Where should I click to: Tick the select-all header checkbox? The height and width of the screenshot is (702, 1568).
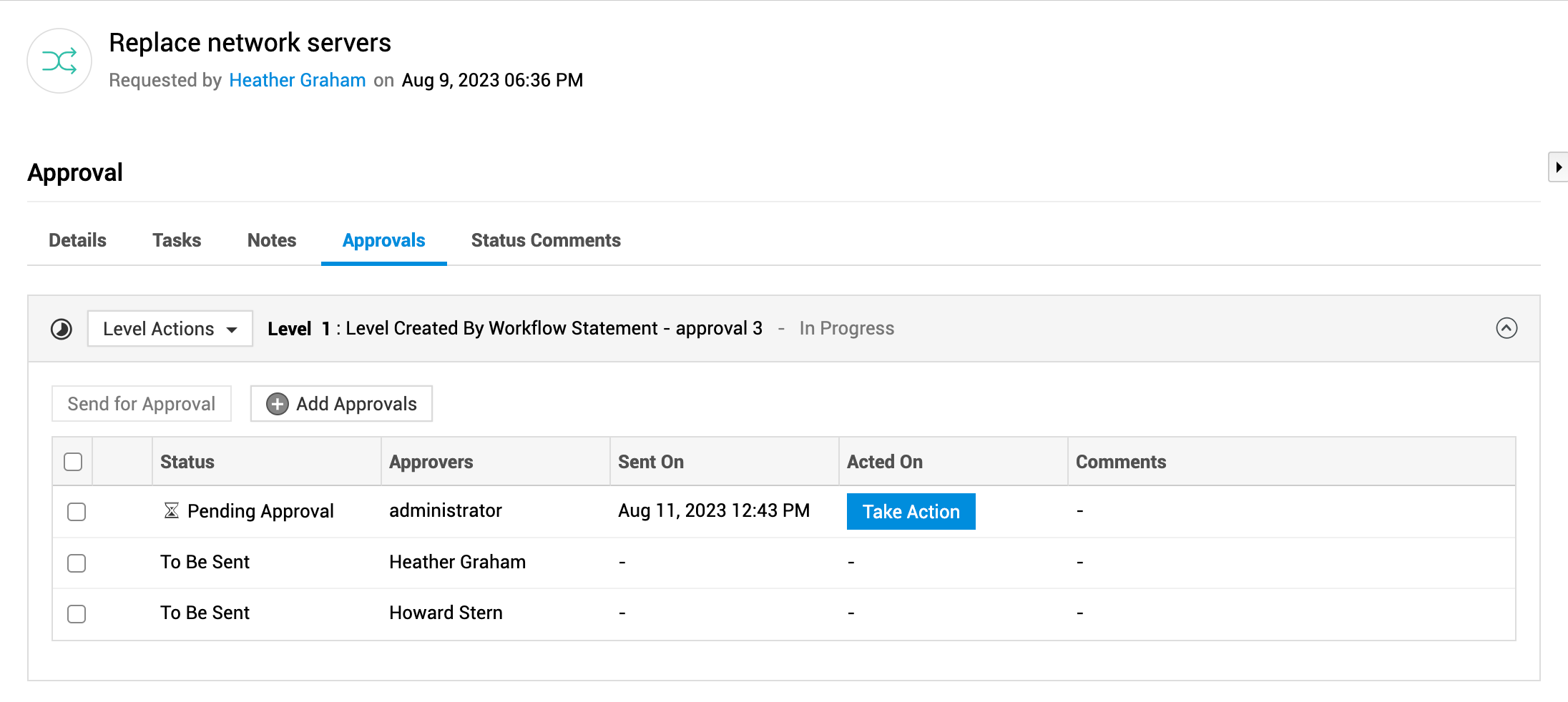73,462
